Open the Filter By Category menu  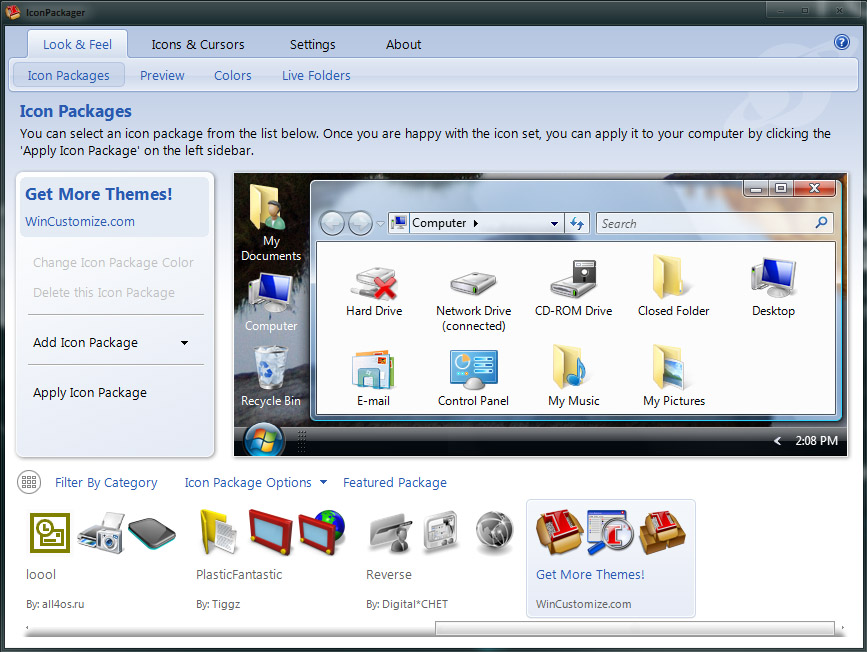coord(106,482)
